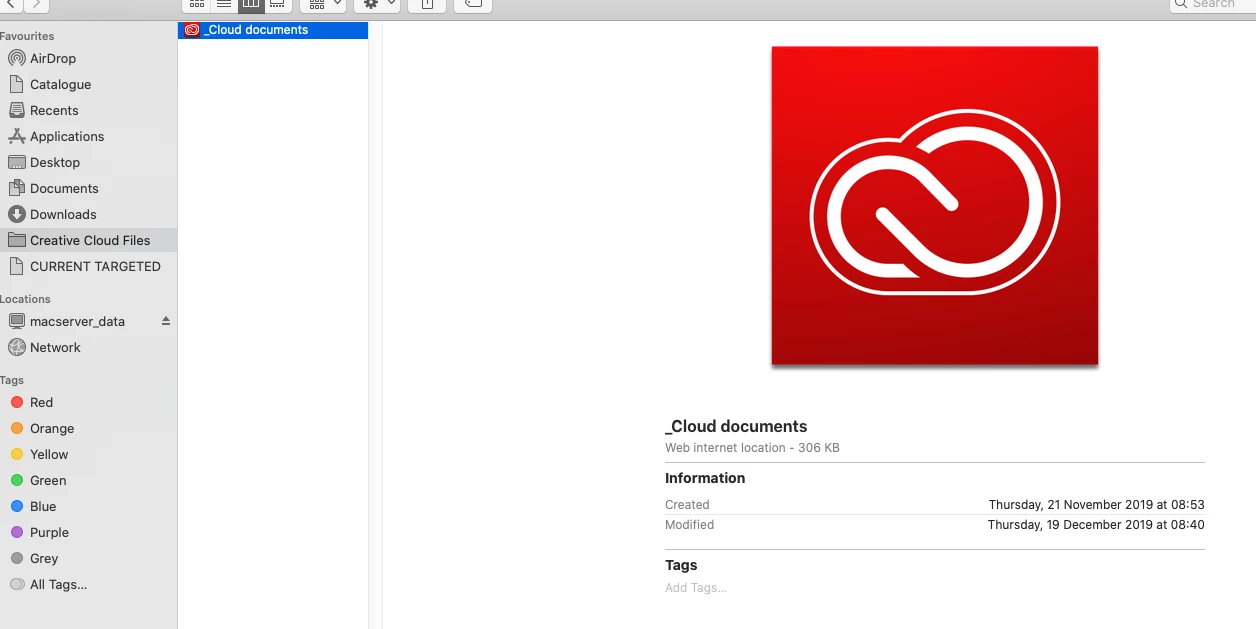Viewport: 1256px width, 629px height.
Task: Click the Tags sidebar heading
Action: pyautogui.click(x=12, y=380)
